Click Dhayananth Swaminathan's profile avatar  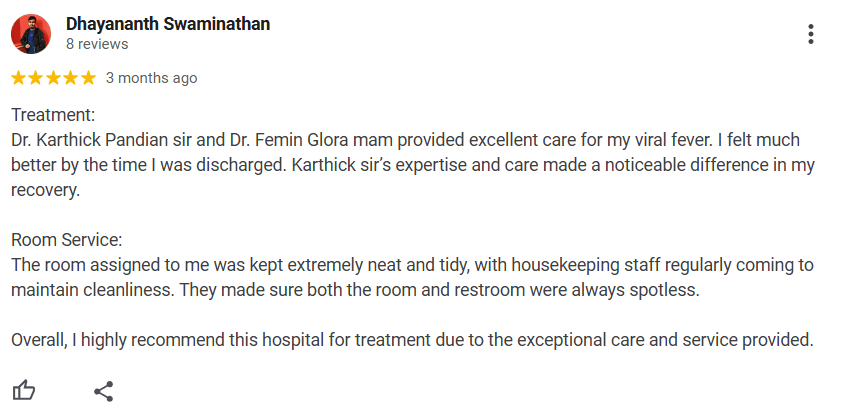[x=31, y=34]
